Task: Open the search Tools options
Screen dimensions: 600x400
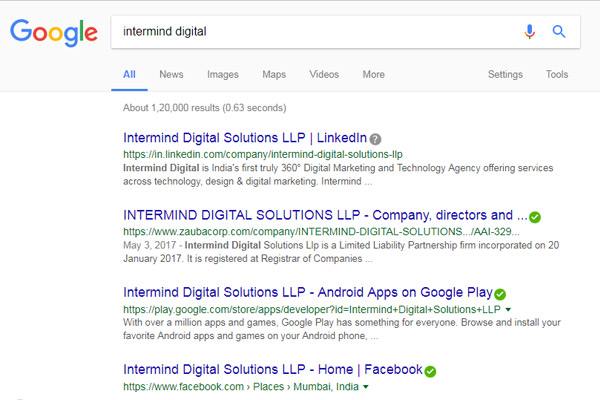Action: point(557,74)
